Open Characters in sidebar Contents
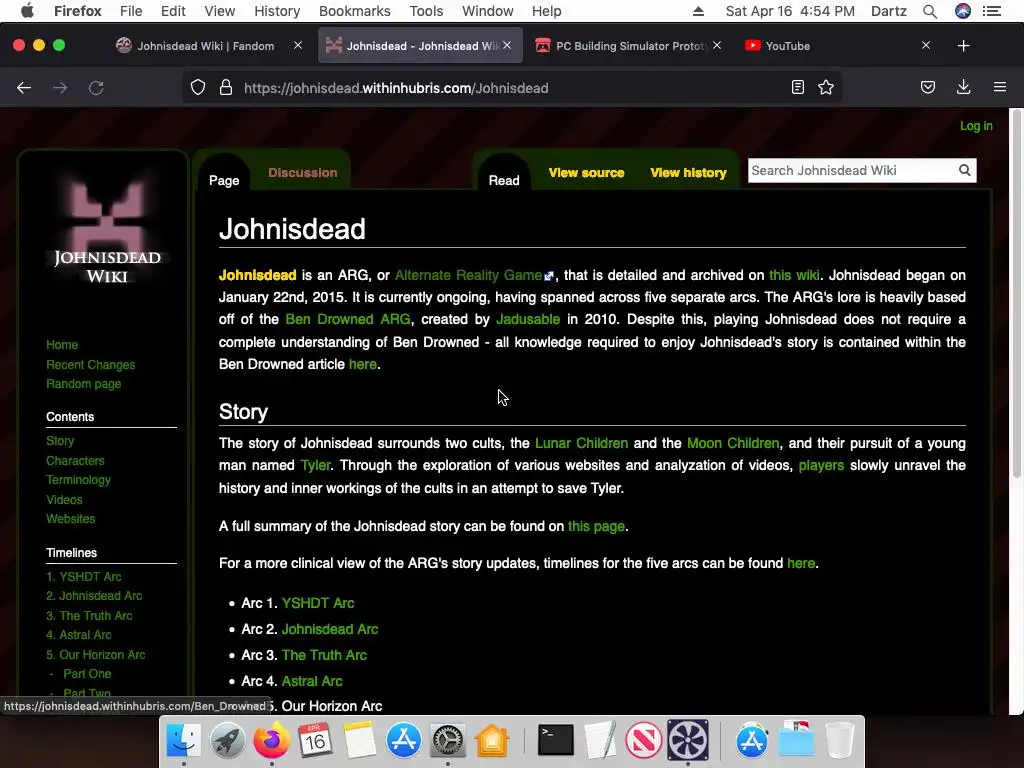Image resolution: width=1024 pixels, height=768 pixels. [75, 460]
